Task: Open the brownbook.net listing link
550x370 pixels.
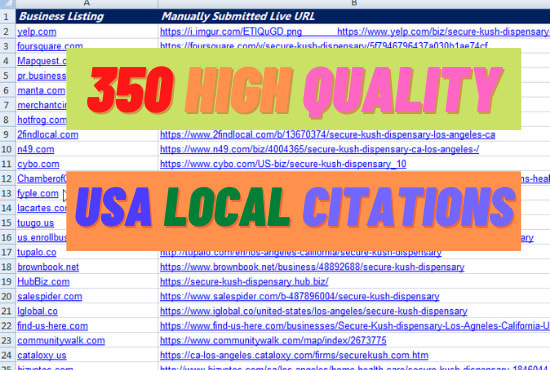Action: coord(48,267)
